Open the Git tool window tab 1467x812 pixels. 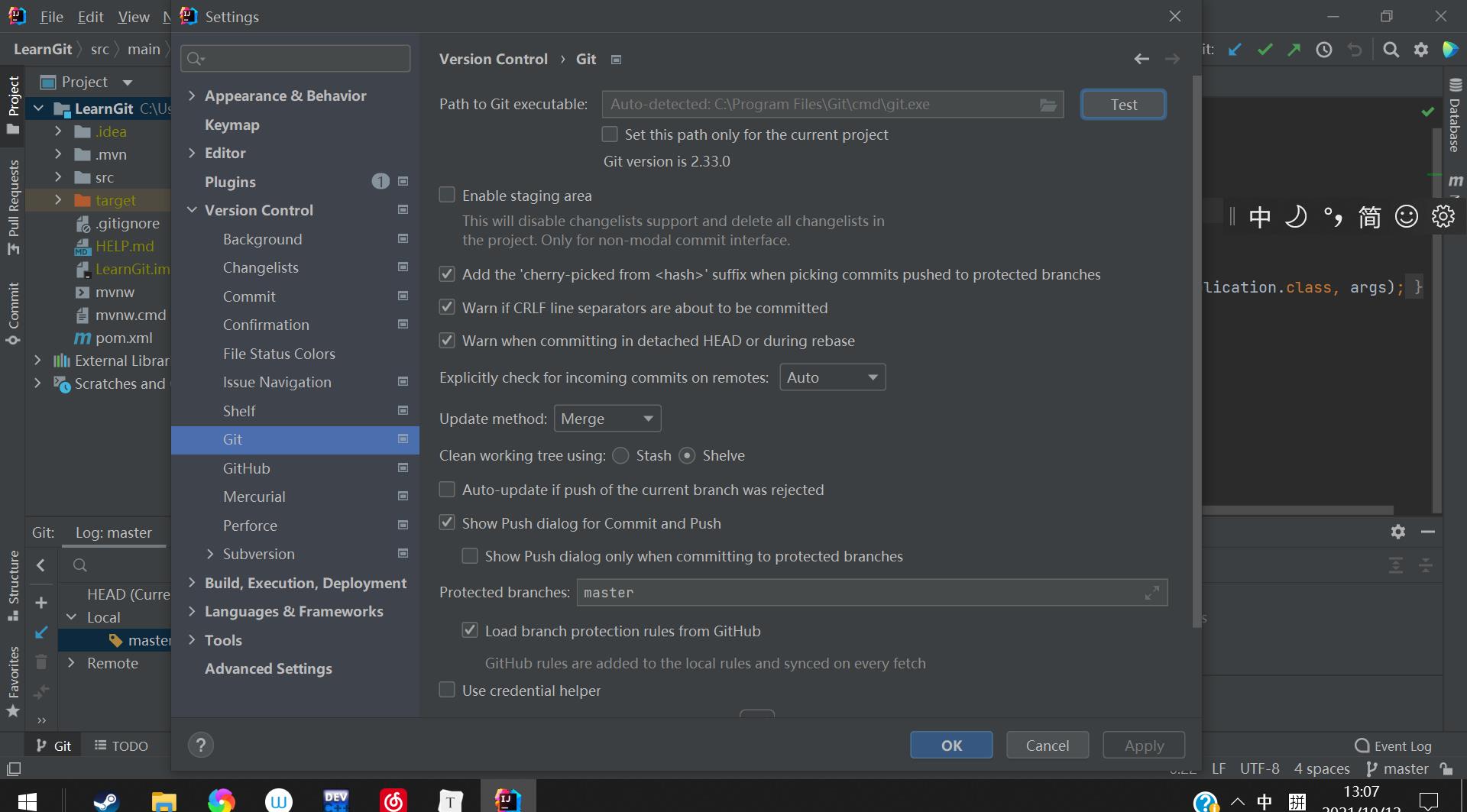tap(53, 746)
